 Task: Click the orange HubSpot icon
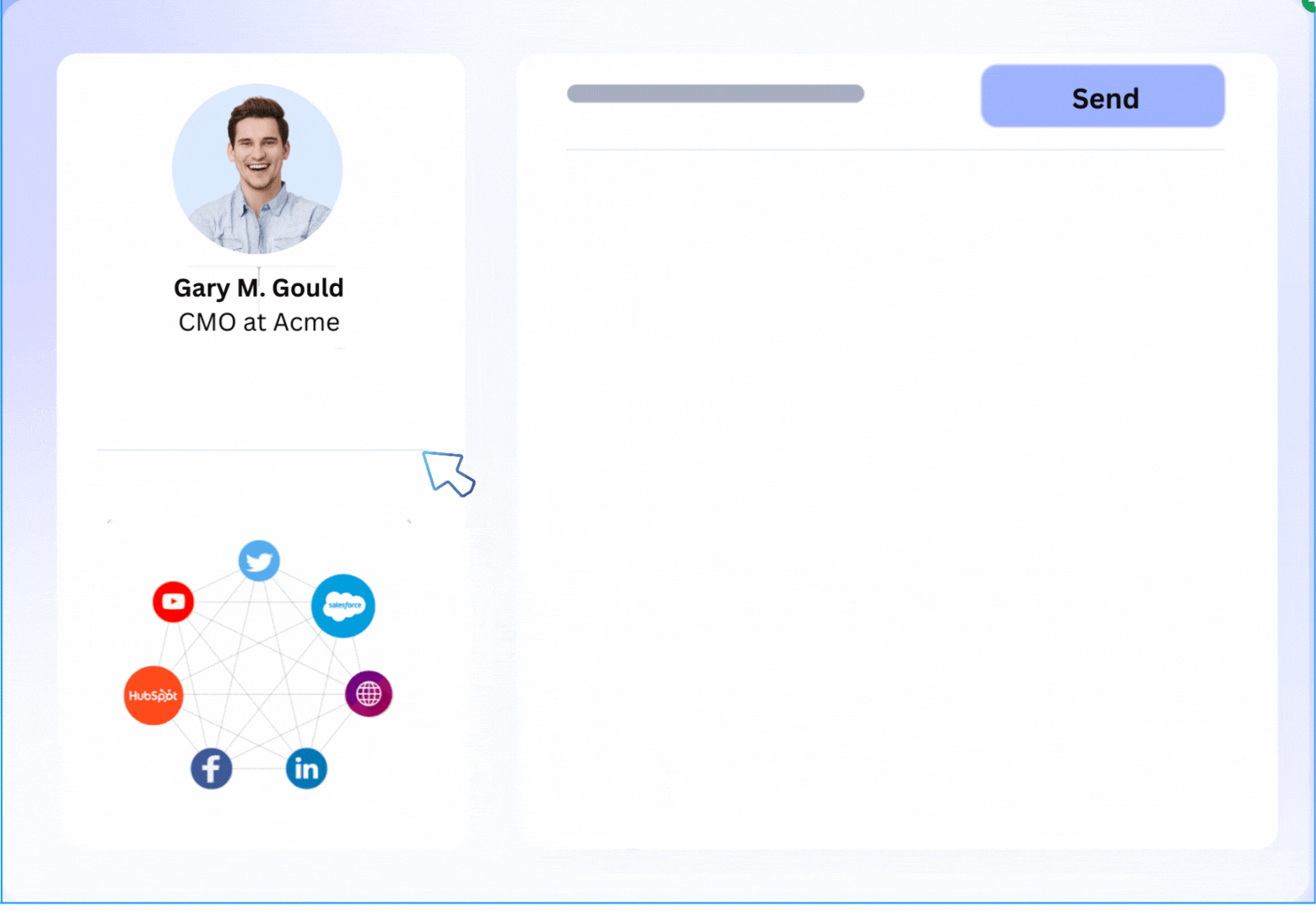coord(154,696)
